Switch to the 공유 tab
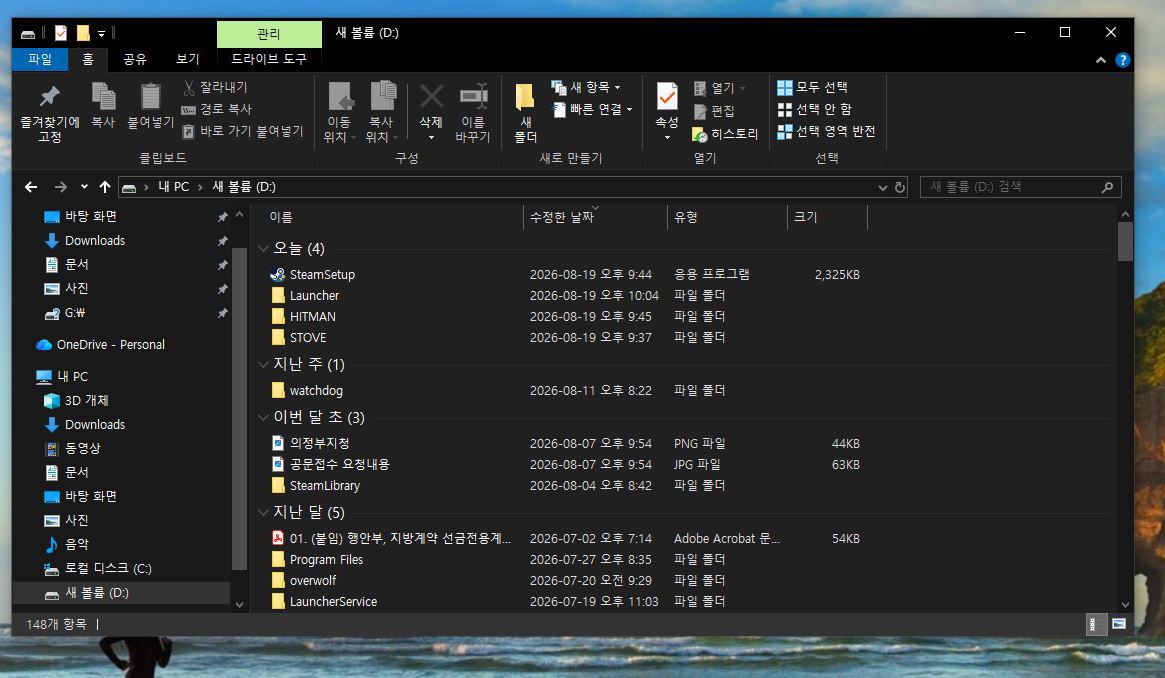Viewport: 1165px width, 678px height. 134,59
